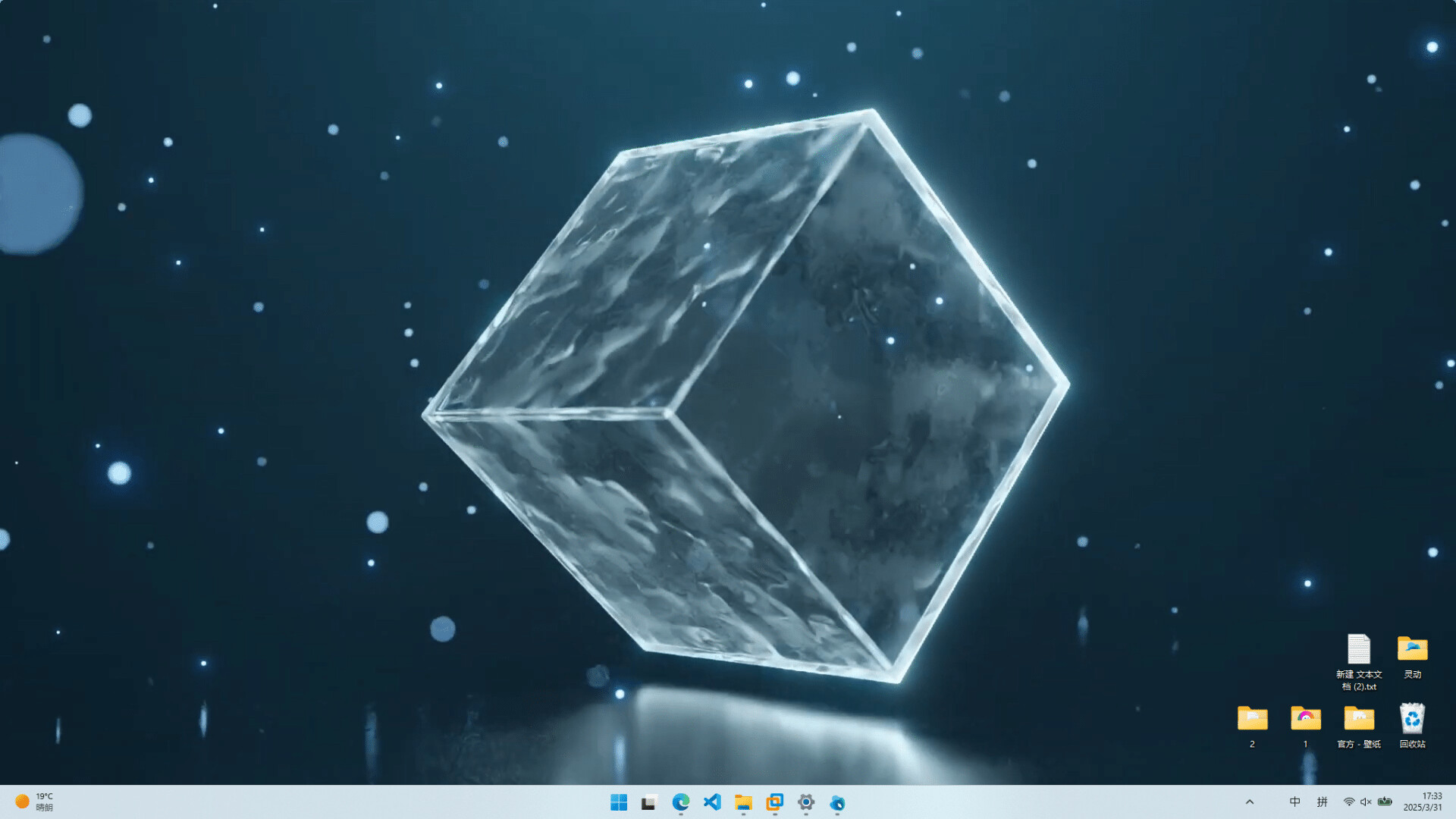
Task: Open the orange-blue VMware taskbar icon
Action: coord(774,802)
